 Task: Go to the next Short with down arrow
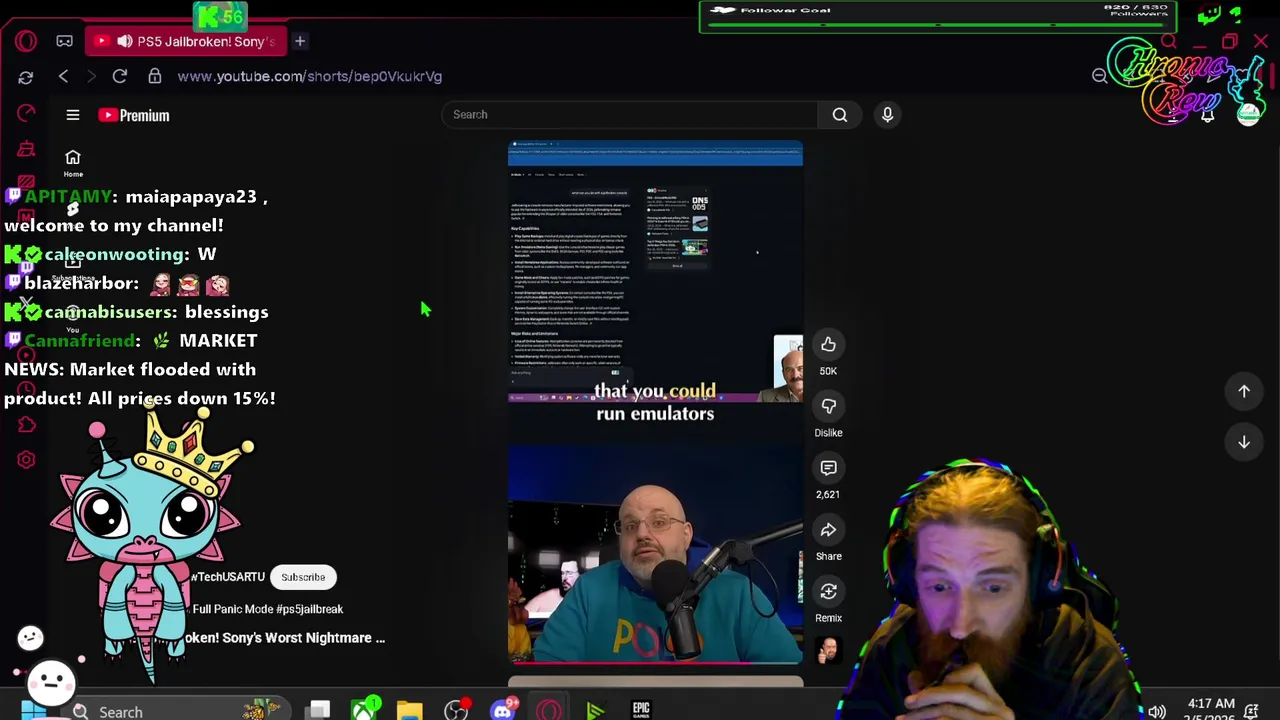(1244, 442)
